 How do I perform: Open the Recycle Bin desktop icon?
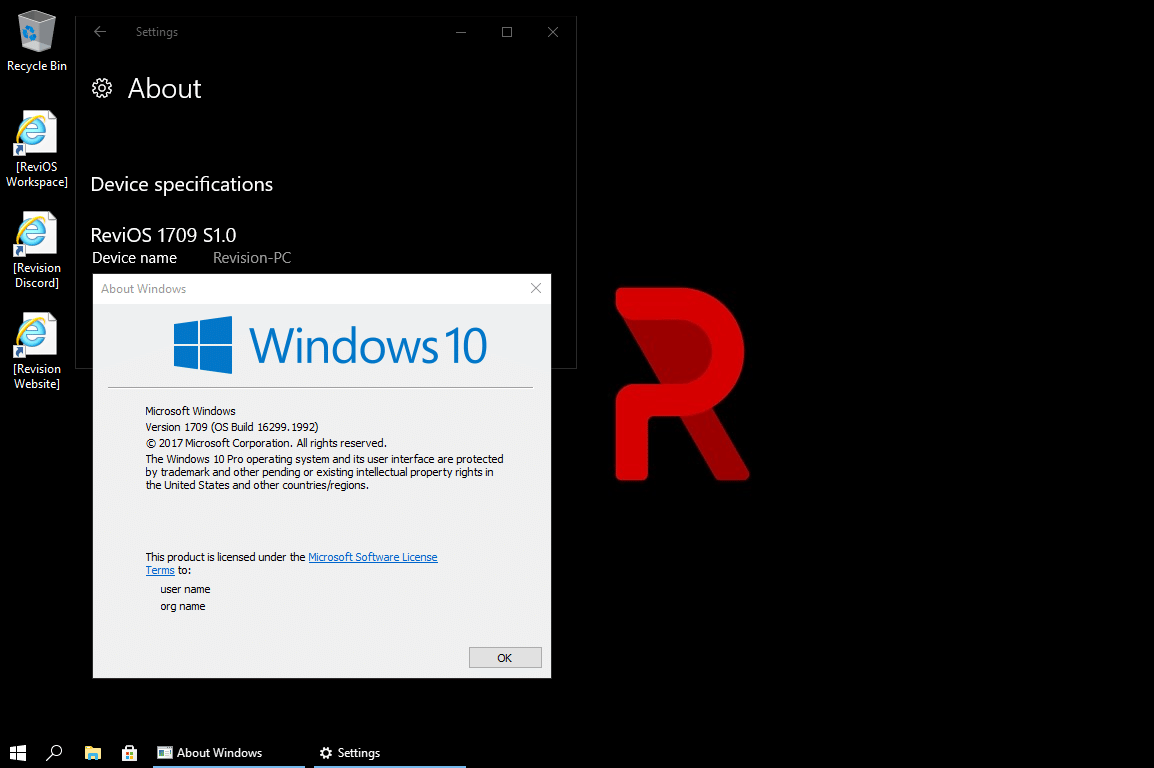pos(36,40)
